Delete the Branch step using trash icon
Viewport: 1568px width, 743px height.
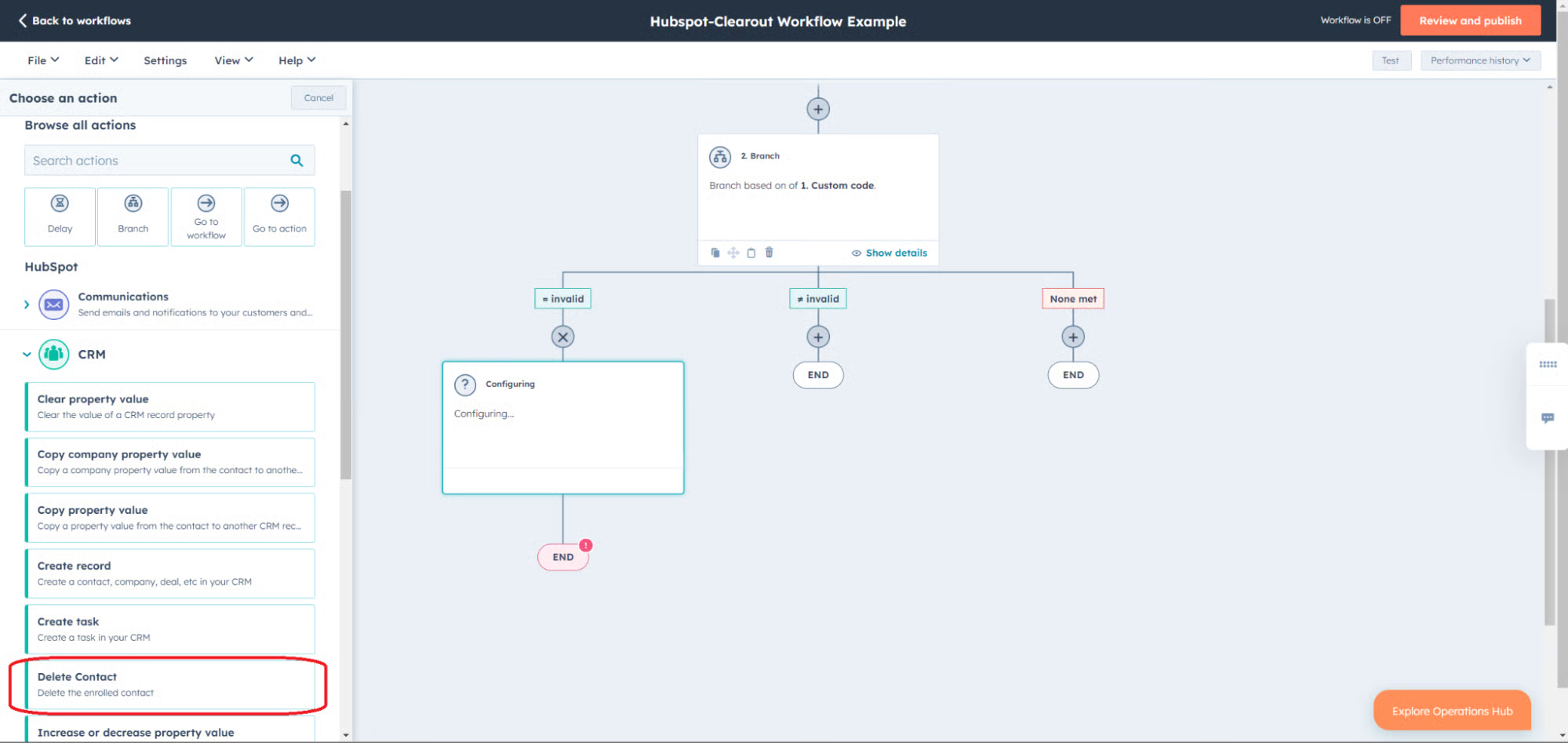(769, 253)
